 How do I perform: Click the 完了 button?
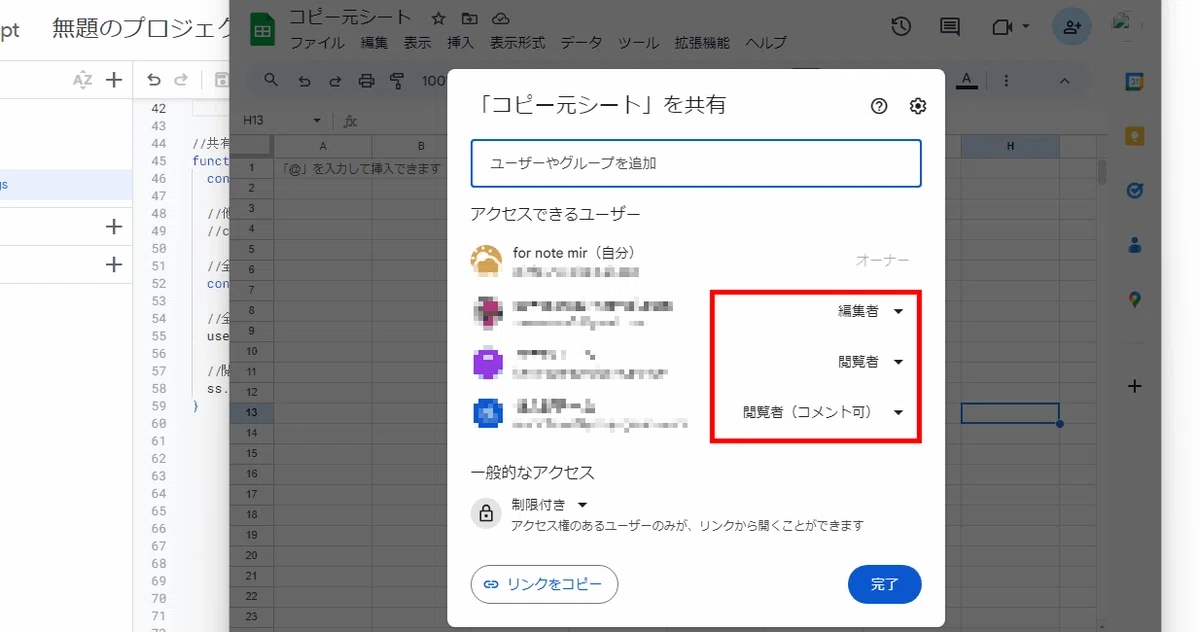884,584
